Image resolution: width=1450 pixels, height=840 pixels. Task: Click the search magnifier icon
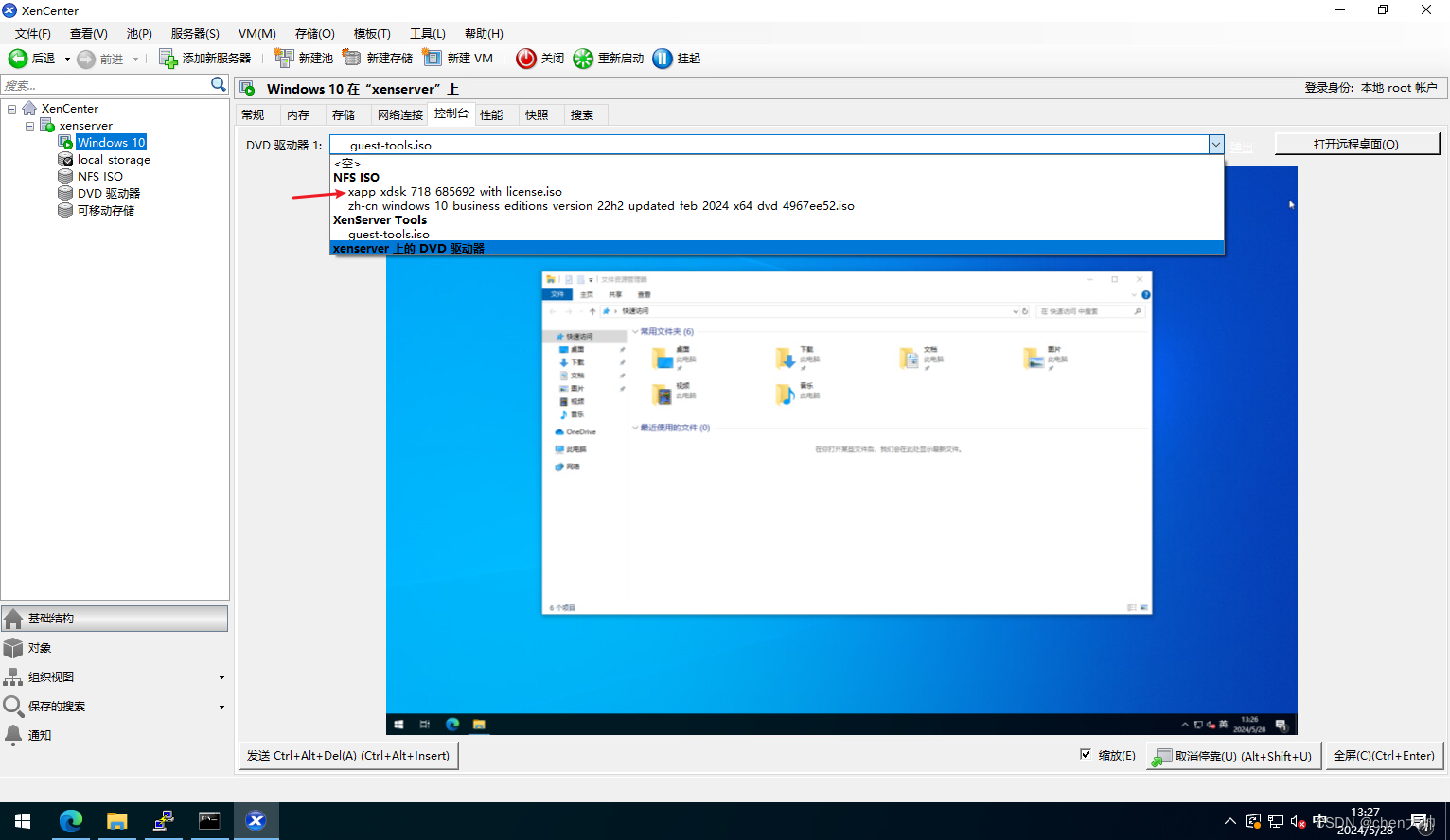(x=219, y=85)
